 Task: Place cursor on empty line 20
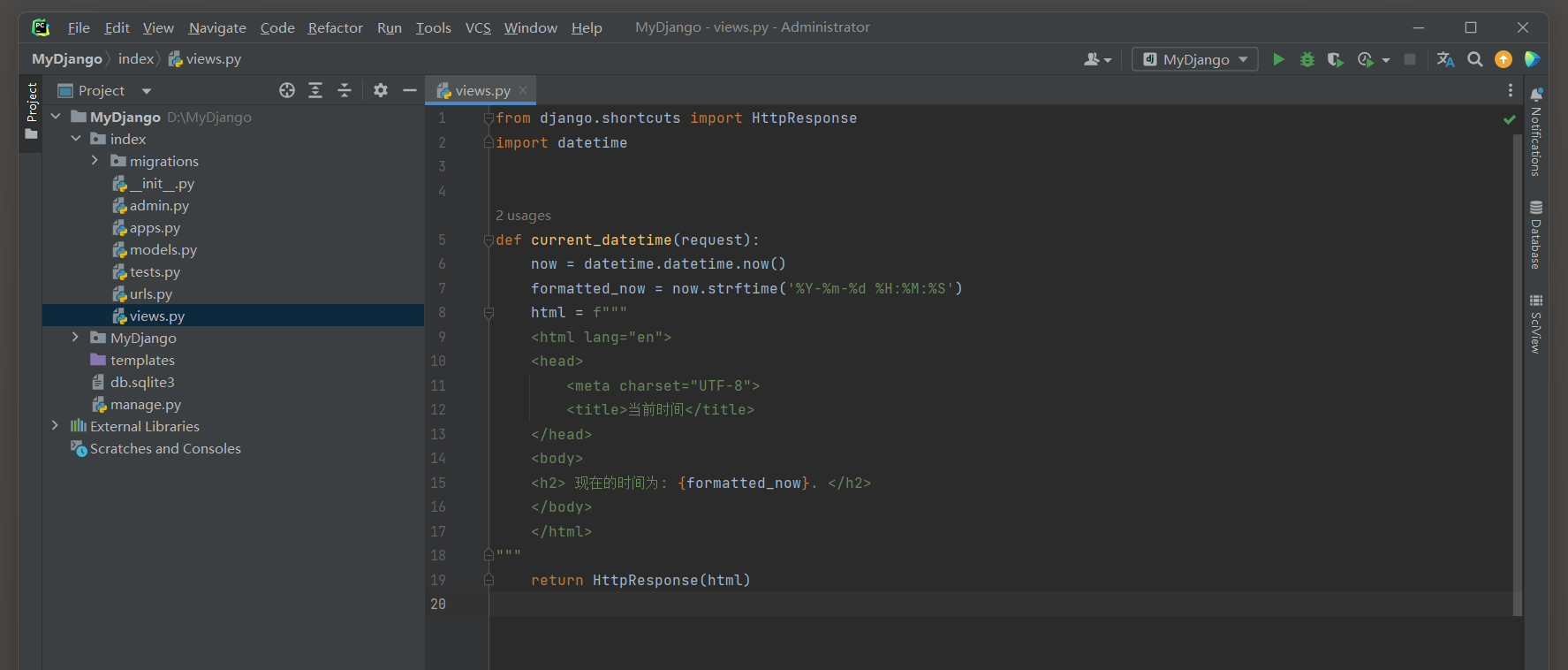(x=1000, y=605)
